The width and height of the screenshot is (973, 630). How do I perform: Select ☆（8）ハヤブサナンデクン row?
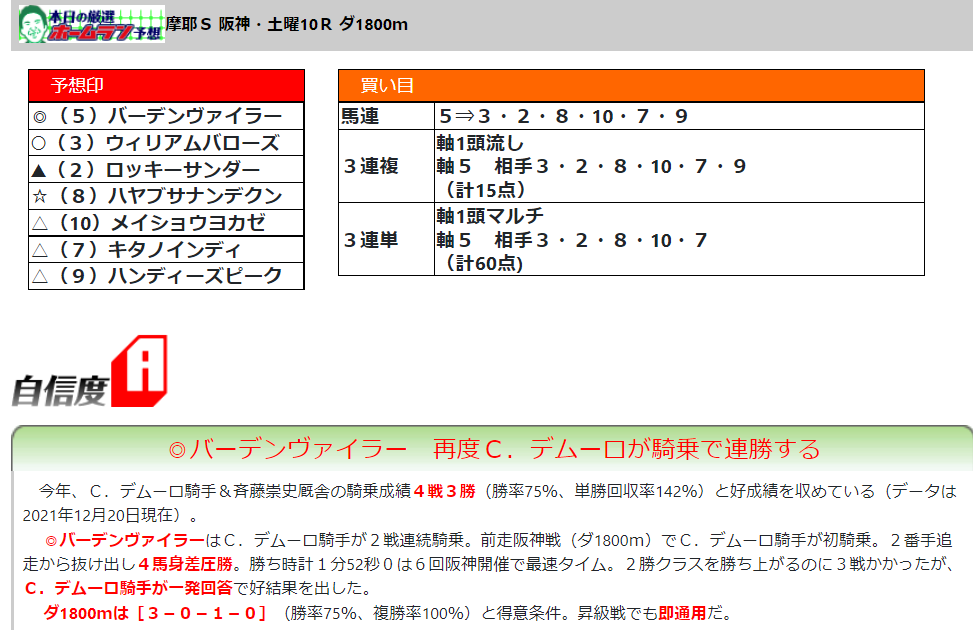tap(166, 196)
